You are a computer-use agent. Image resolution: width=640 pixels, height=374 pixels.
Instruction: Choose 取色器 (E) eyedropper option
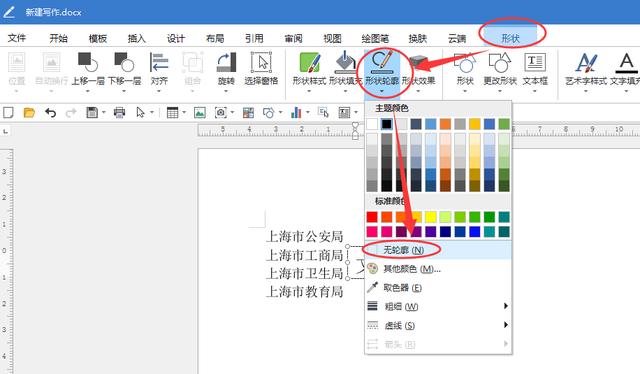438,287
